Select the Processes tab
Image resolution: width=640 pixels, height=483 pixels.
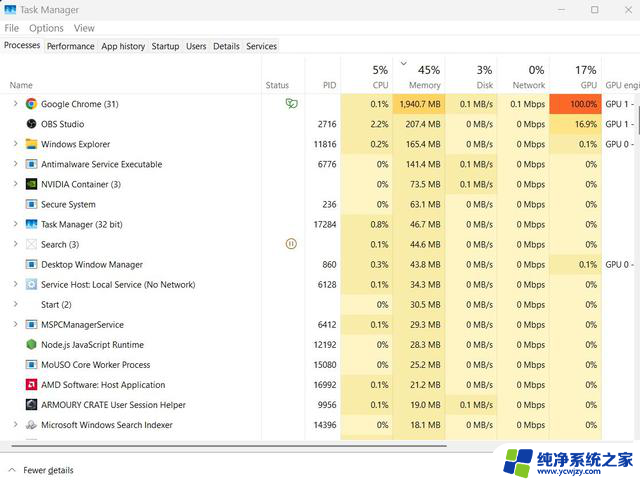(x=22, y=45)
